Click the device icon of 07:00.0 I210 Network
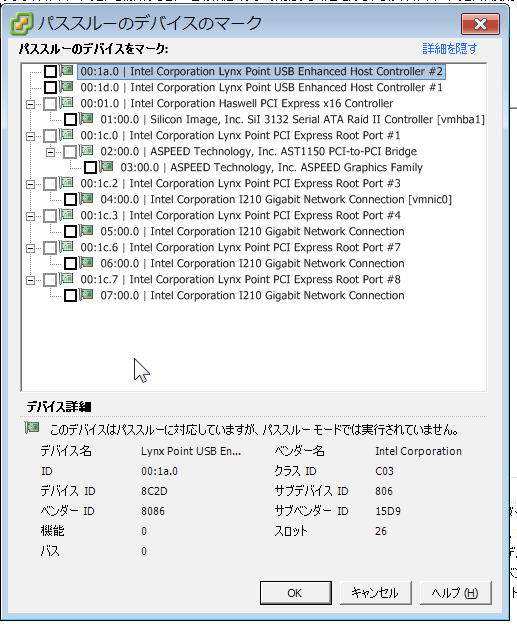 87,294
